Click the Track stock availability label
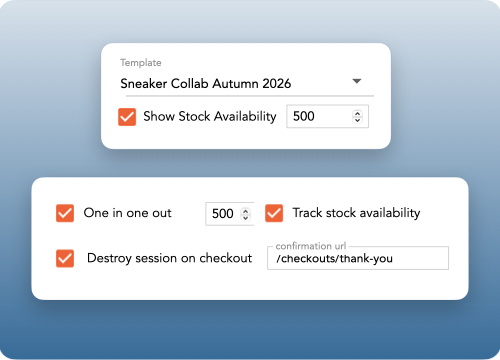 click(356, 213)
